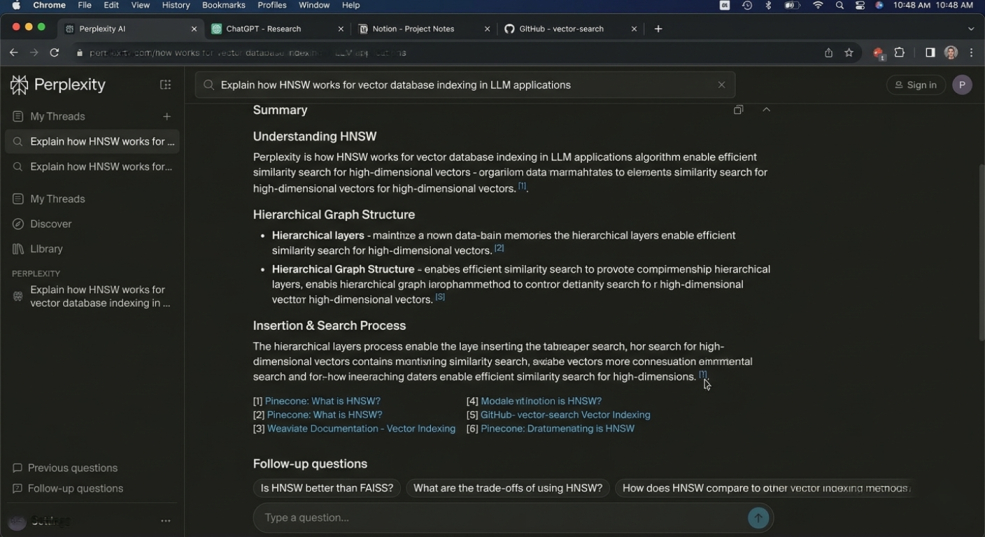Submit question with the arrow button

pyautogui.click(x=758, y=518)
